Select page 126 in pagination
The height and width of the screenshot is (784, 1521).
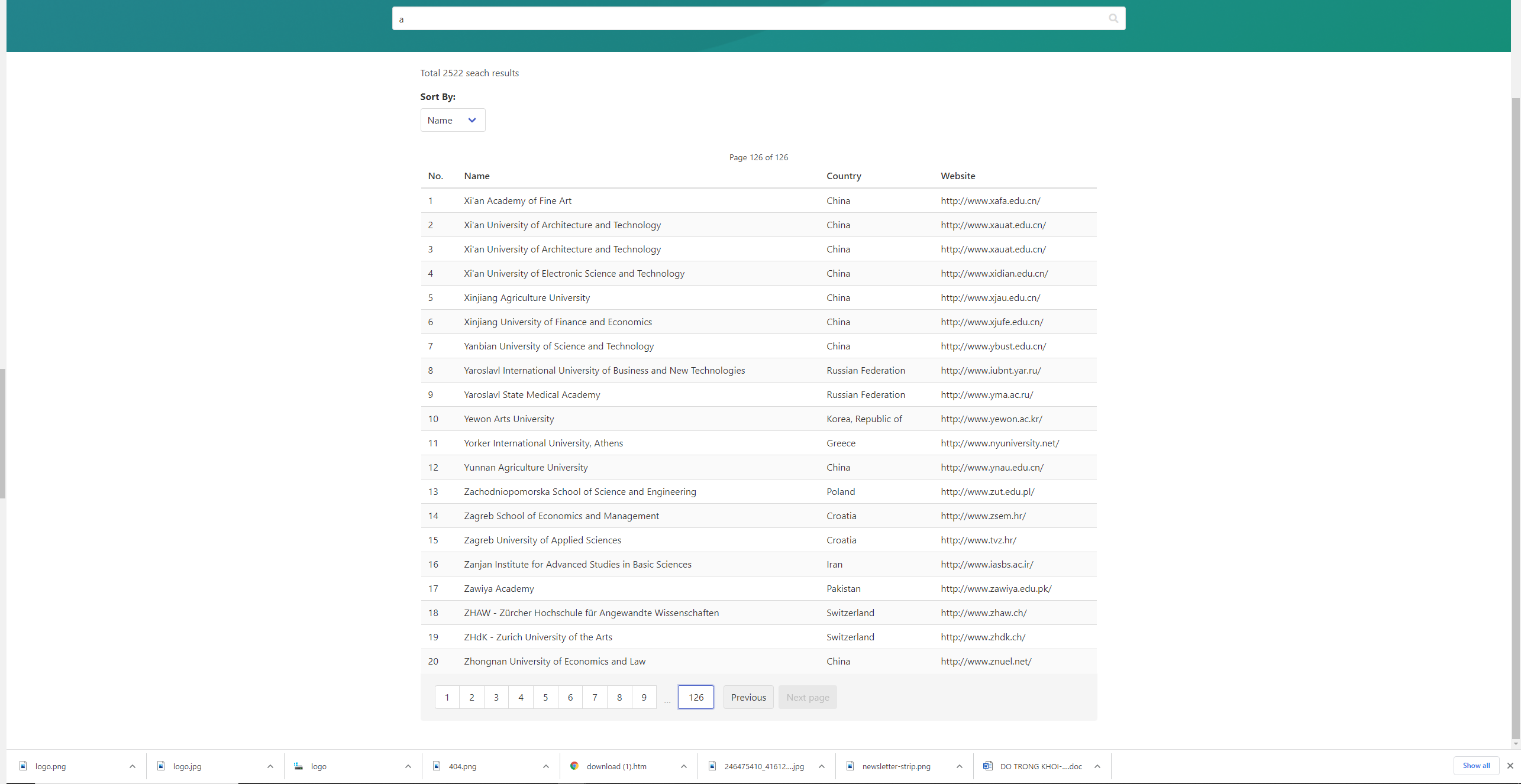pyautogui.click(x=696, y=697)
